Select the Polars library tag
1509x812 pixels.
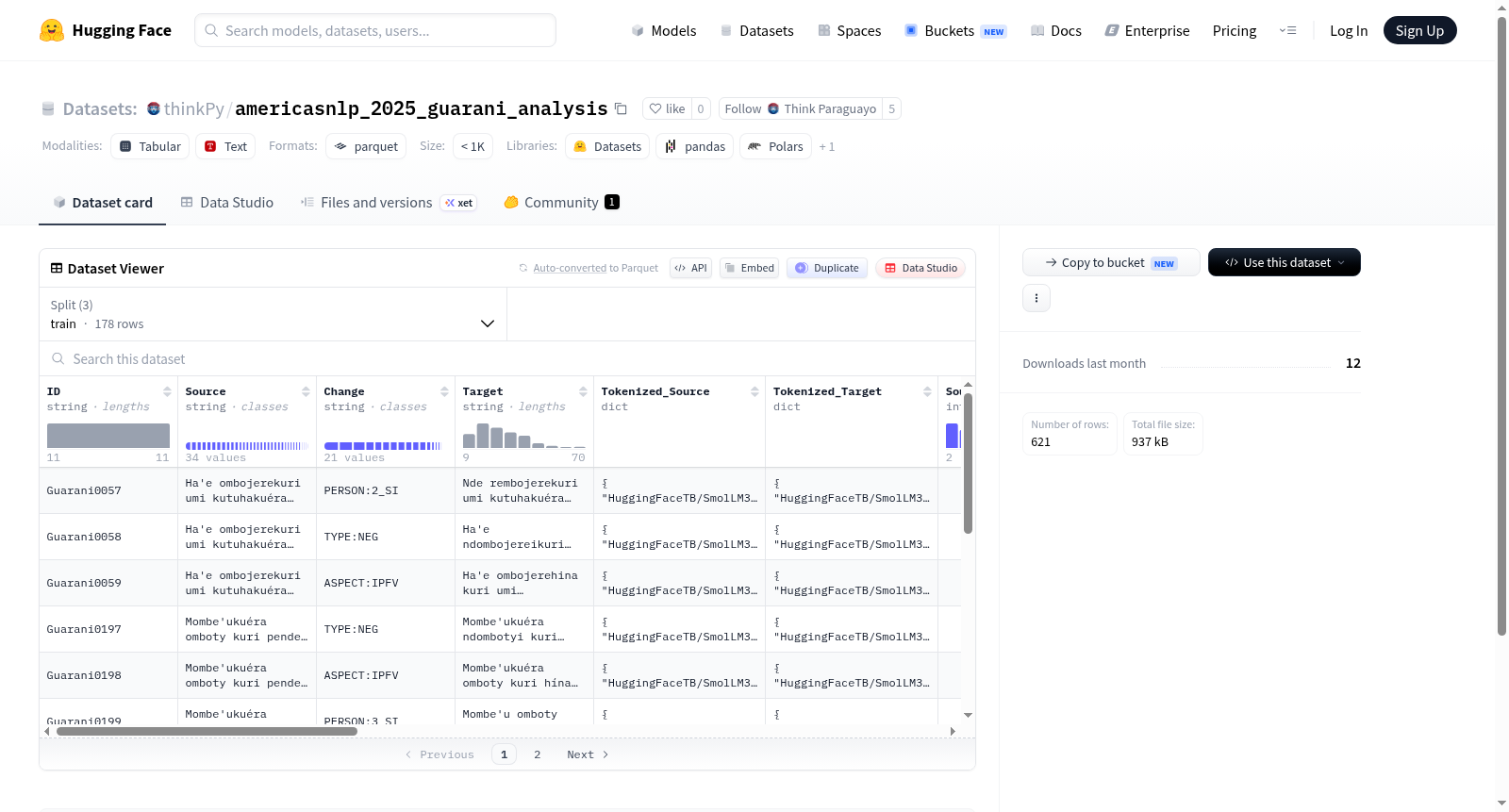[775, 146]
